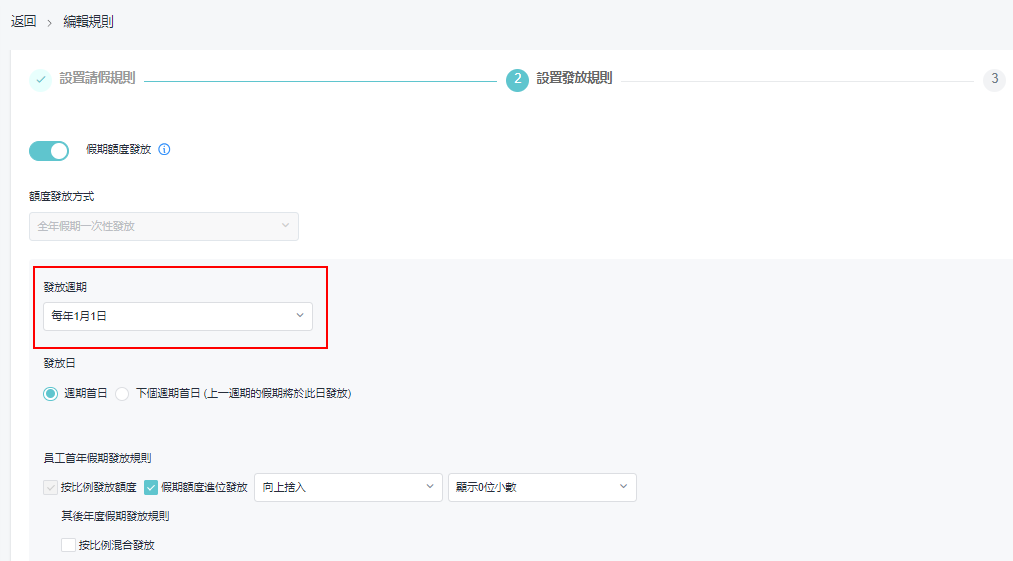The width and height of the screenshot is (1013, 561).
Task: Click the 返回 link
Action: pyautogui.click(x=23, y=21)
